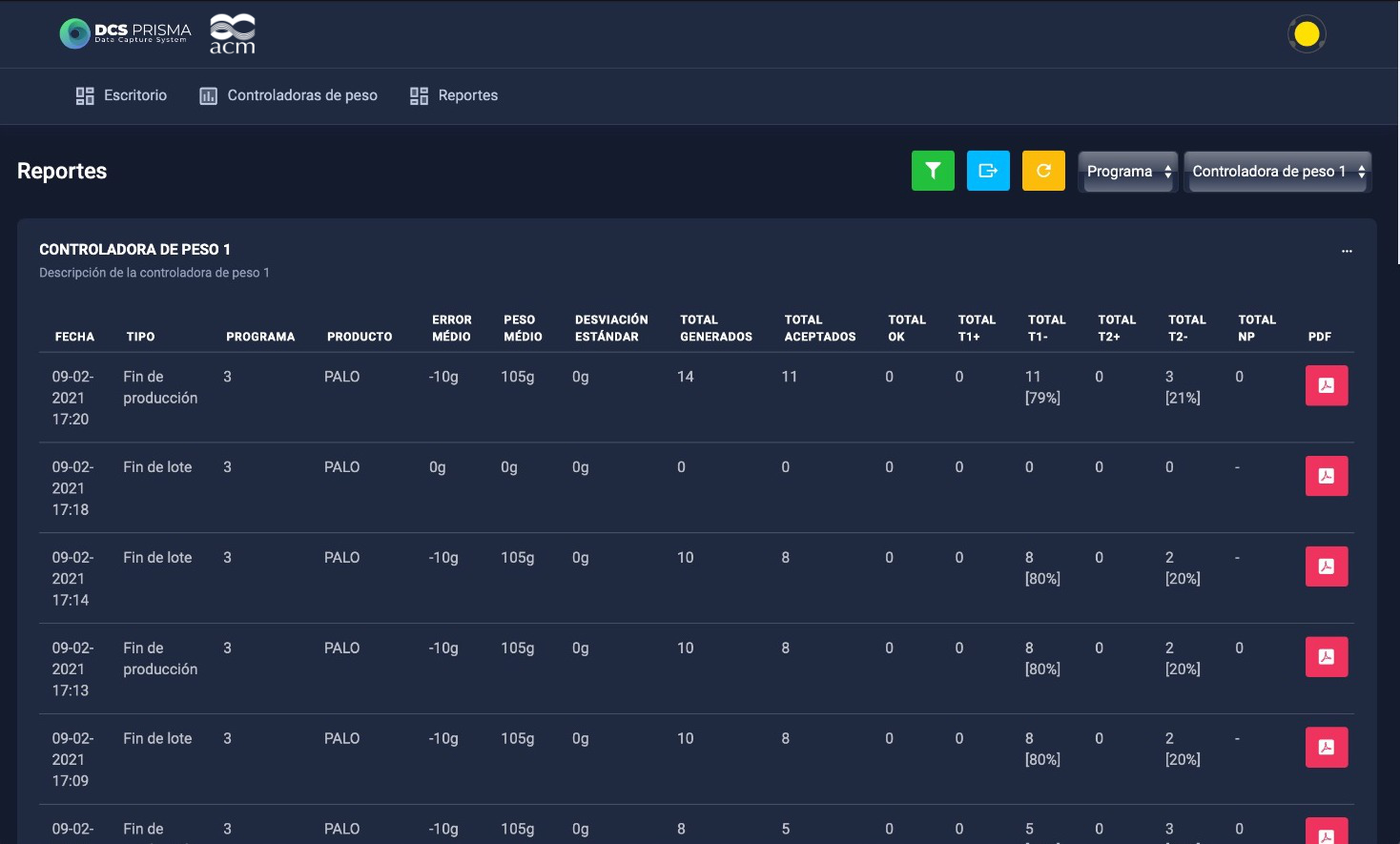This screenshot has height=844, width=1400.
Task: Open Controladoras de peso menu
Action: point(288,95)
